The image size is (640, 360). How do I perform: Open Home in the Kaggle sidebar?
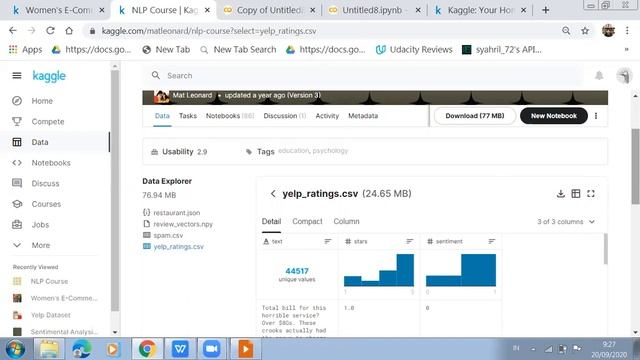click(42, 101)
